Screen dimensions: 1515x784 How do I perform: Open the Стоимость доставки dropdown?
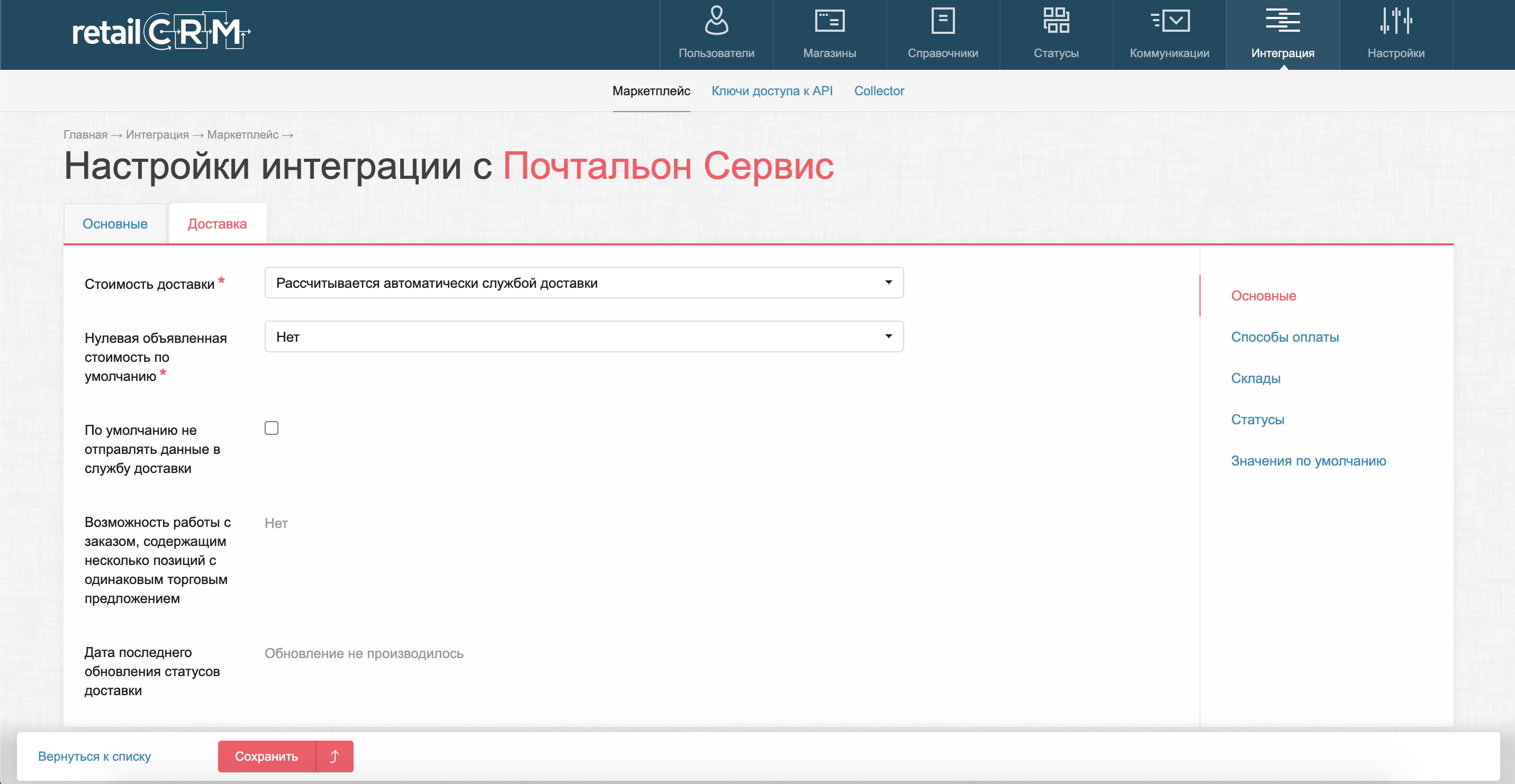583,282
